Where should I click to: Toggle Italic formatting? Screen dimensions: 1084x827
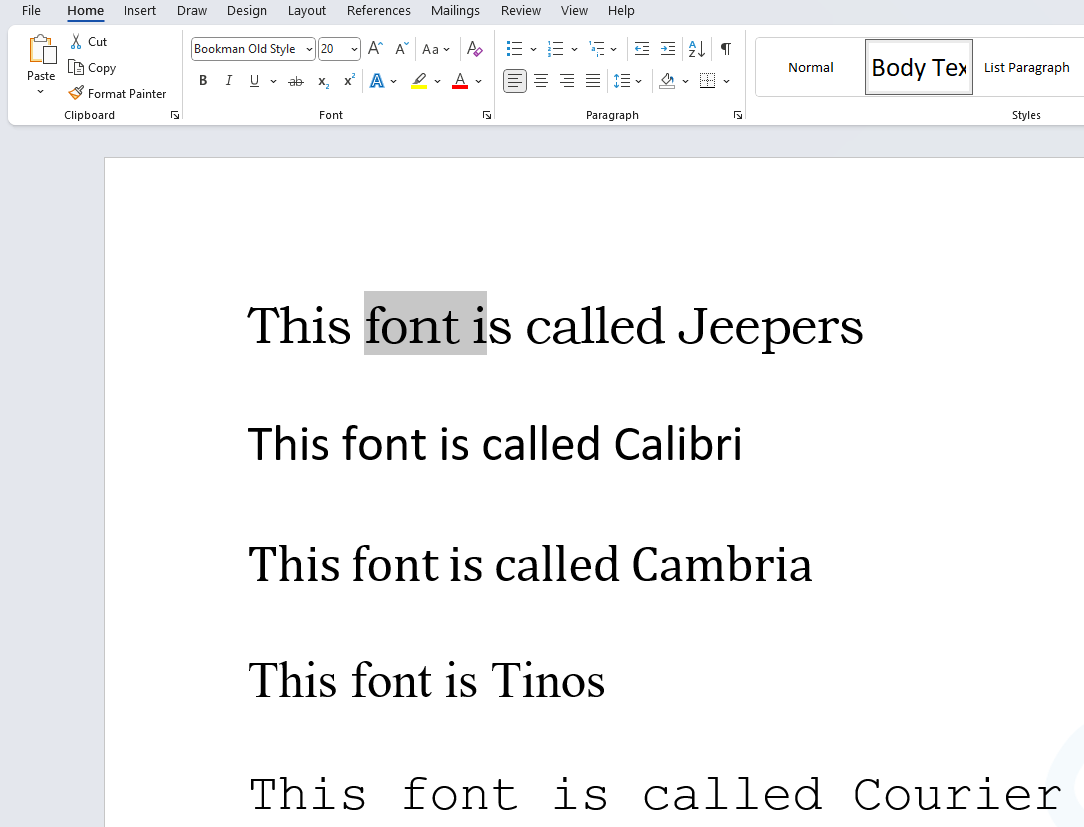point(228,81)
